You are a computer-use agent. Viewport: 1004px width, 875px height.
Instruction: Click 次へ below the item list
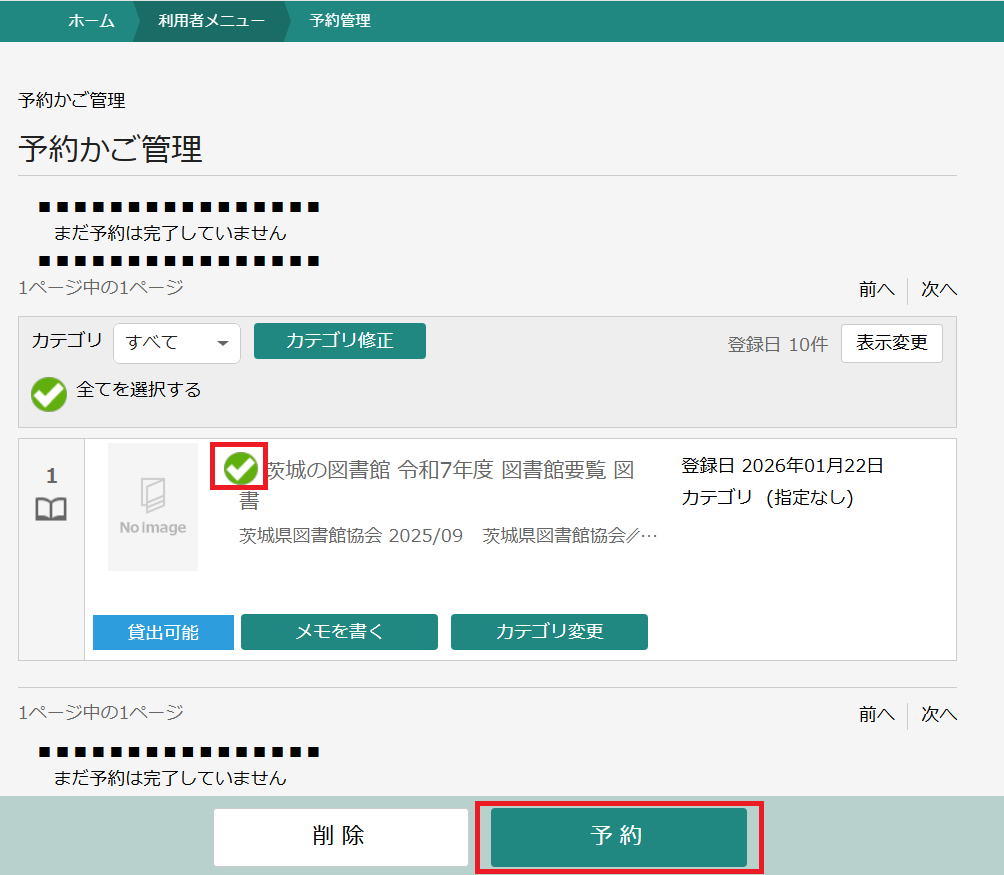point(939,714)
